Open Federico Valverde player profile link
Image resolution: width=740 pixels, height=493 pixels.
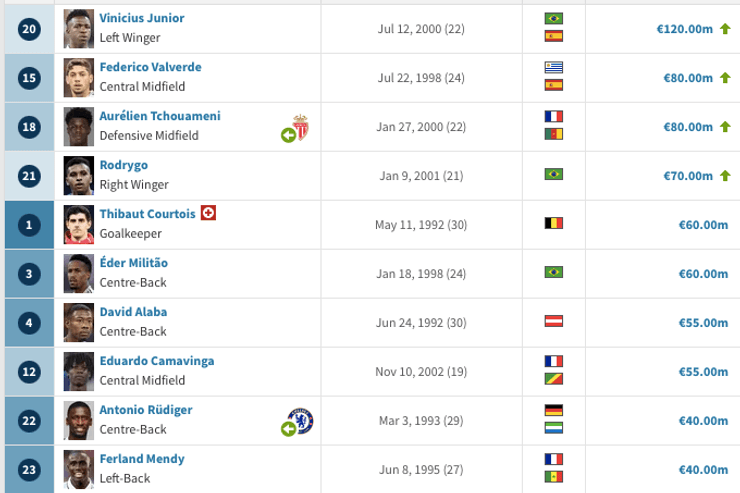pos(150,67)
